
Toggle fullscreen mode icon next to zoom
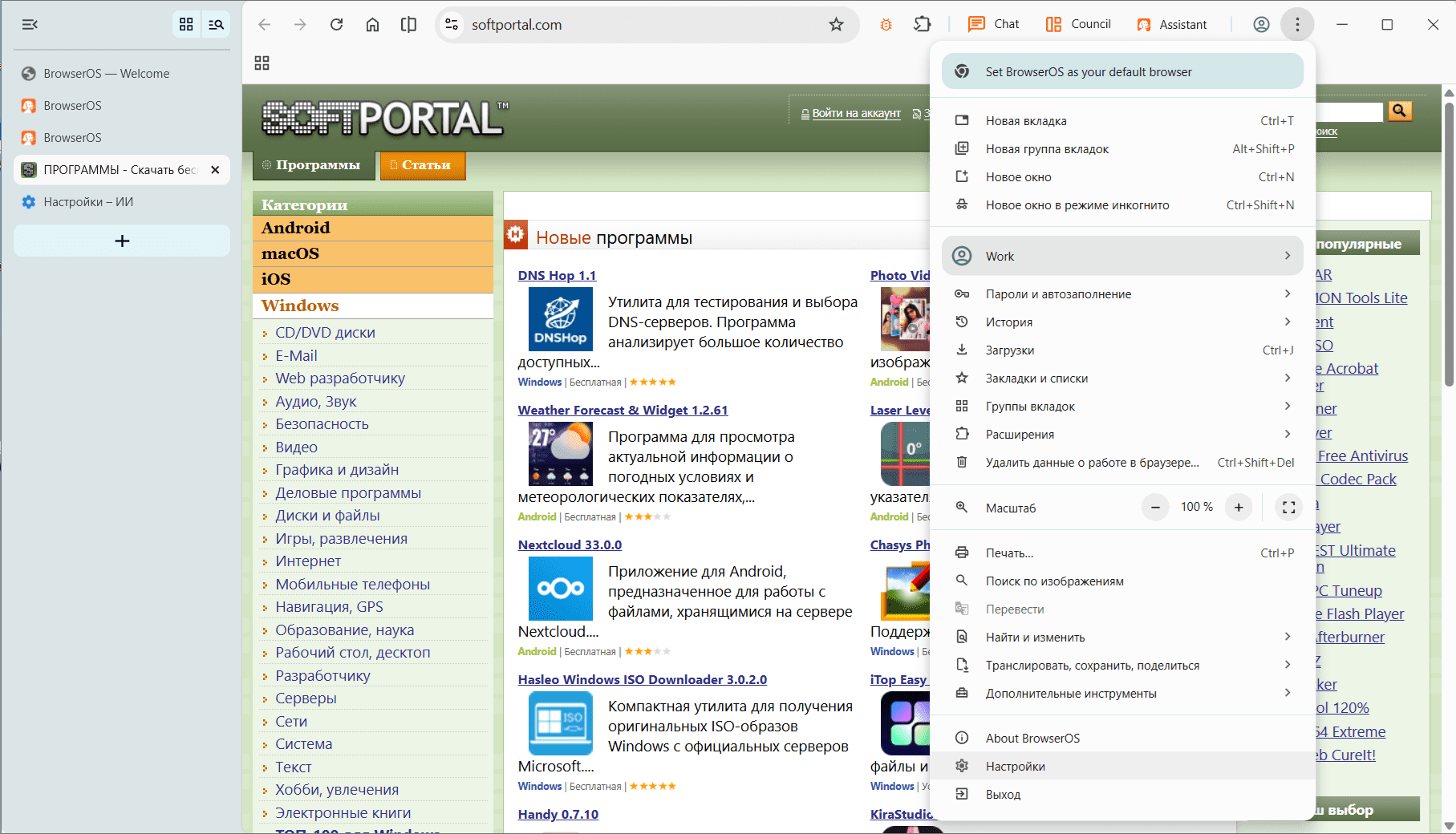click(x=1289, y=507)
